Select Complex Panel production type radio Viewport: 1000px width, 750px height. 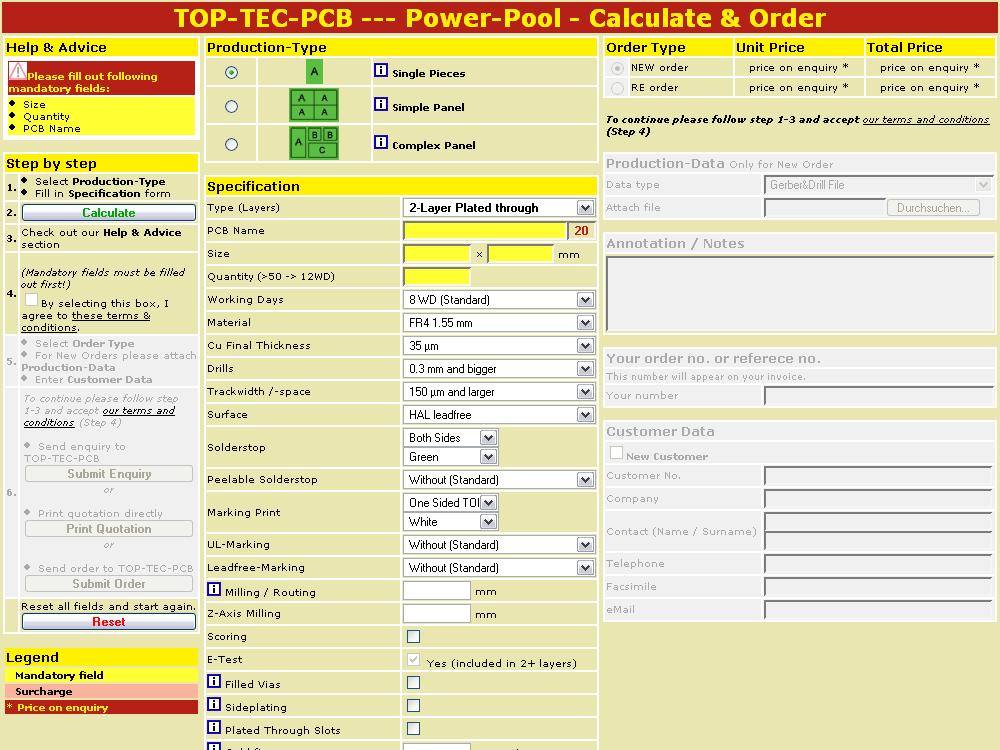coord(232,145)
